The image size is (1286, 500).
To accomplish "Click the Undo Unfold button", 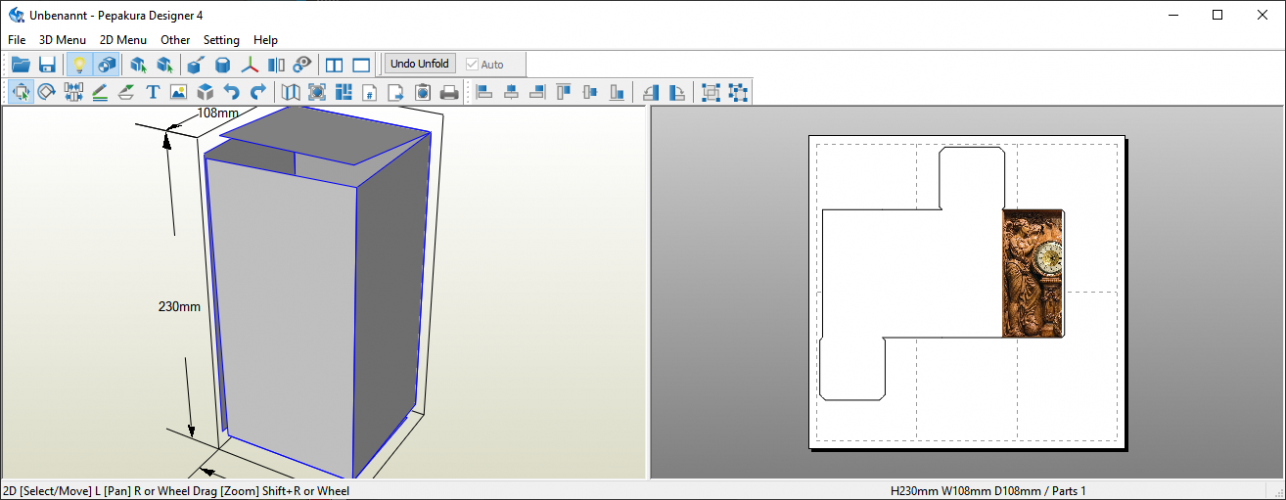I will click(x=421, y=64).
